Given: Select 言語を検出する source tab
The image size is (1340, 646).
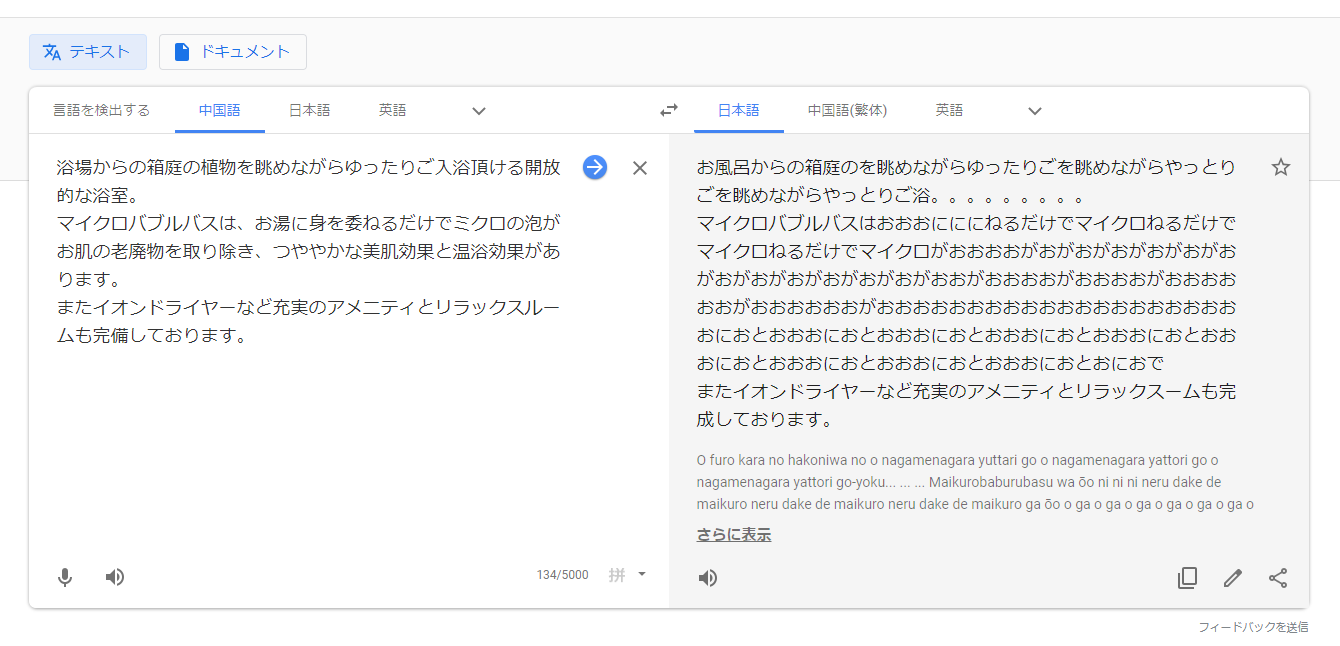Looking at the screenshot, I should (101, 110).
